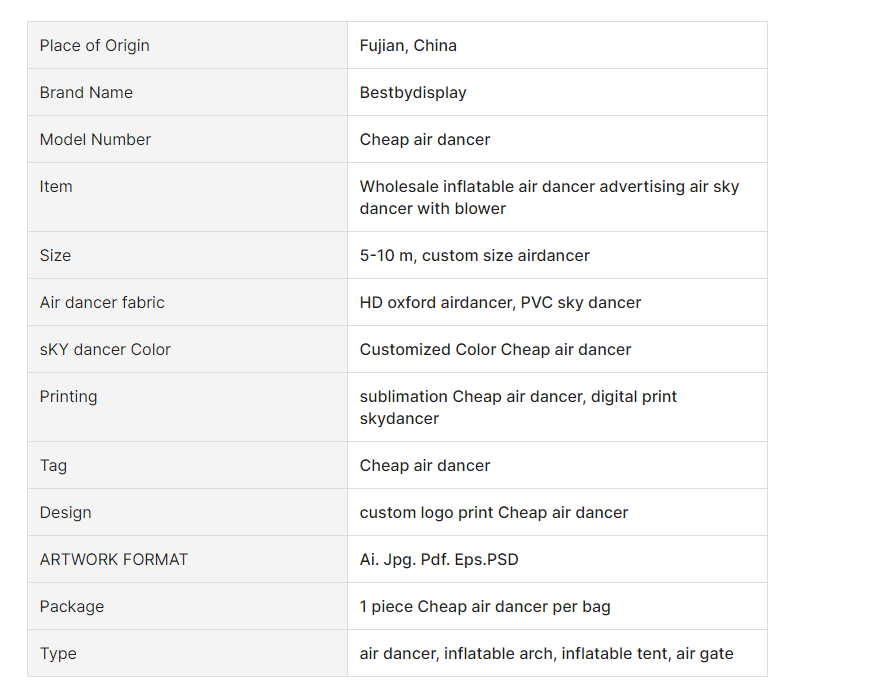Image resolution: width=870 pixels, height=695 pixels.
Task: Select the "Bestbydisplay" brand value
Action: click(x=413, y=92)
